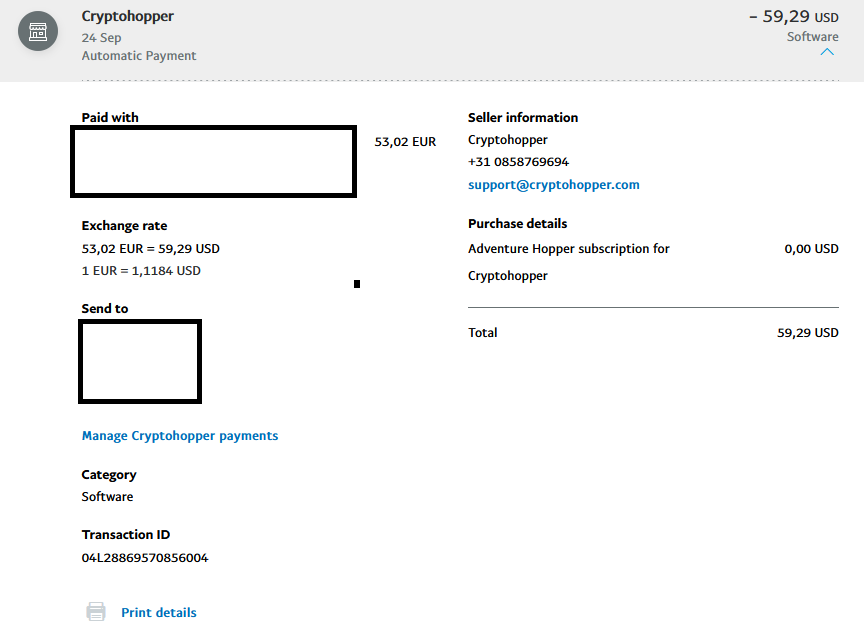Click the 53,02 EUR paid amount

(x=405, y=142)
